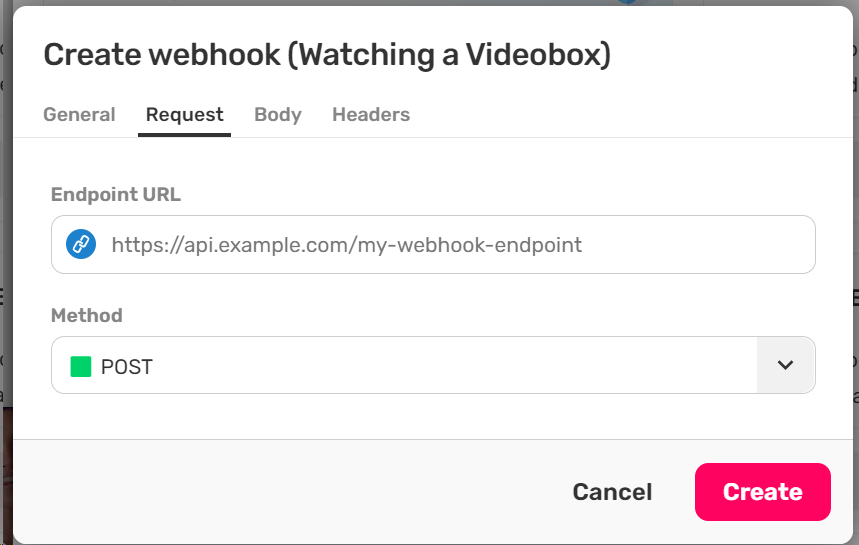
Task: Click blank dialog space below Method dropdown
Action: 432,416
